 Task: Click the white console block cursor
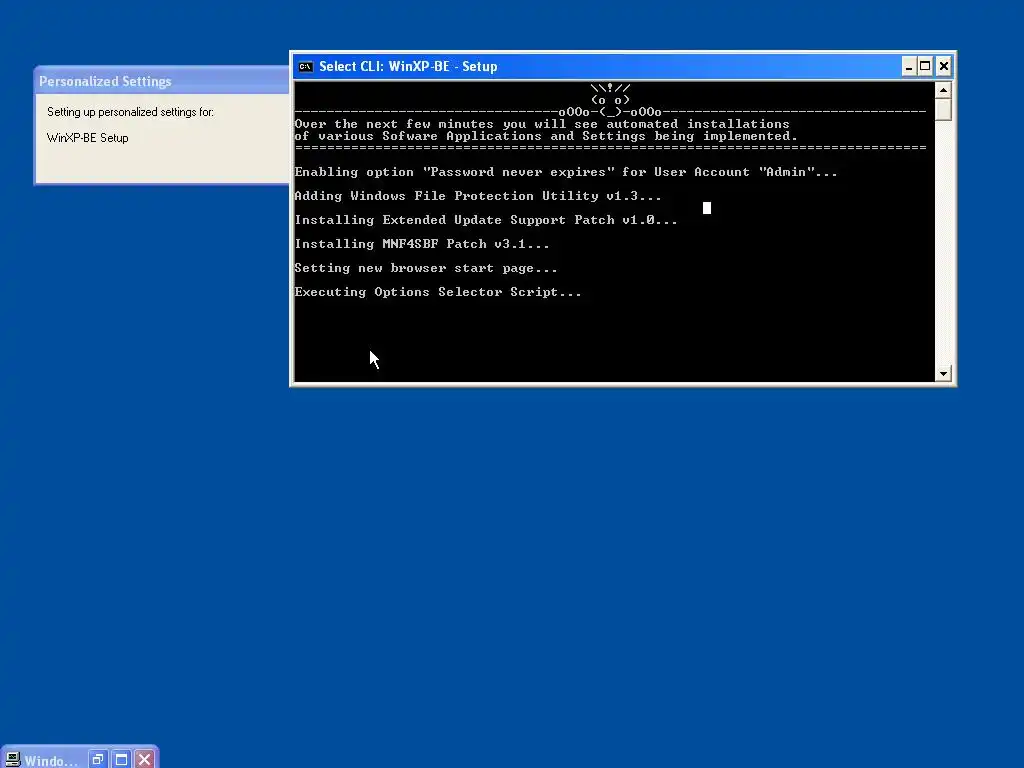tap(707, 208)
